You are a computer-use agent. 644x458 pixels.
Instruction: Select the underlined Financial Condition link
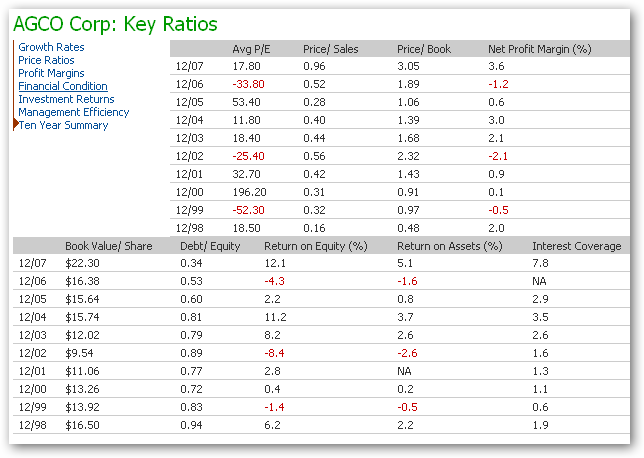point(63,86)
